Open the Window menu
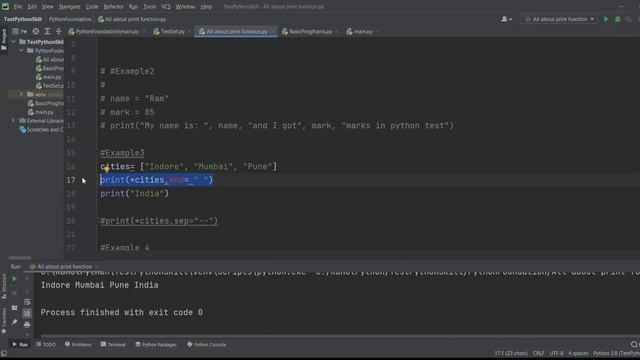 (x=185, y=7)
